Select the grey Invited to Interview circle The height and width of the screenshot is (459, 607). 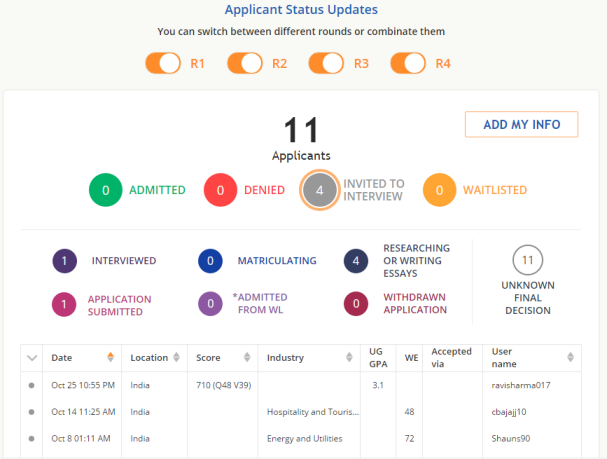(x=320, y=190)
